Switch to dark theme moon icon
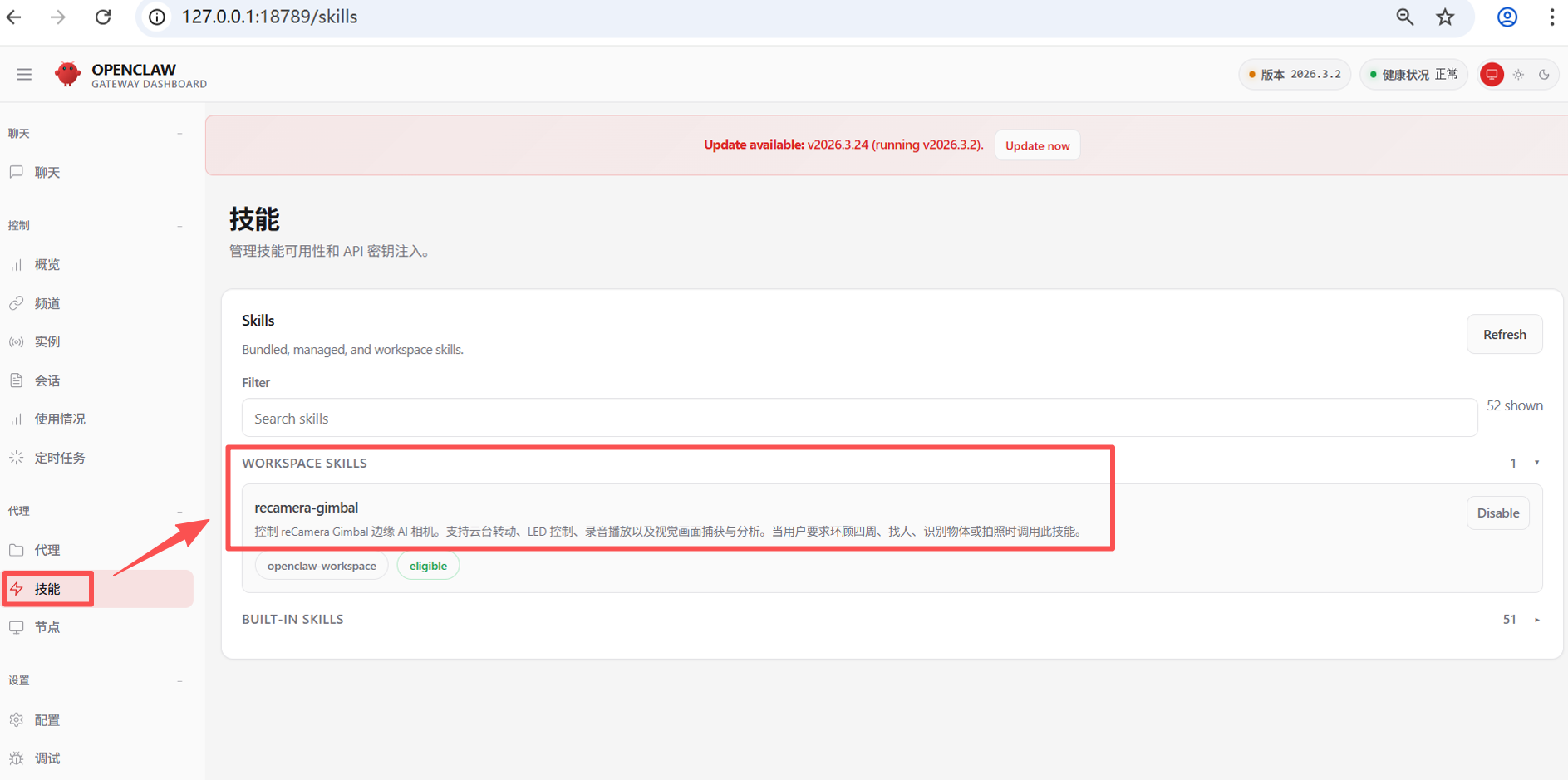This screenshot has width=1568, height=780. (1544, 75)
